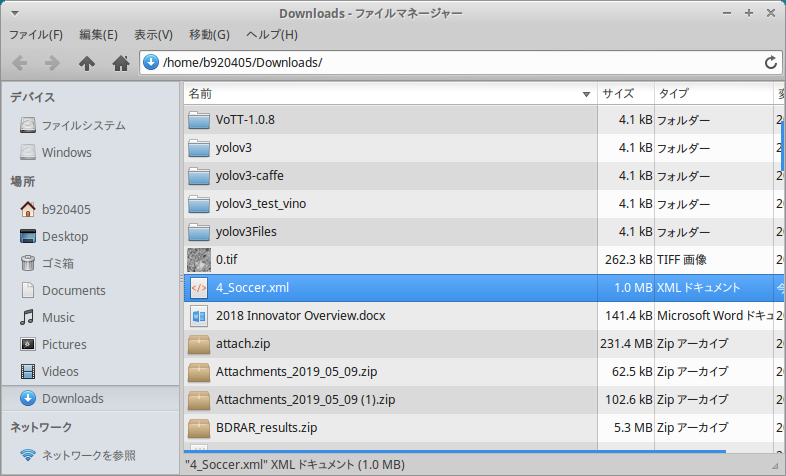Click the yolov3 folder icon

(x=199, y=148)
